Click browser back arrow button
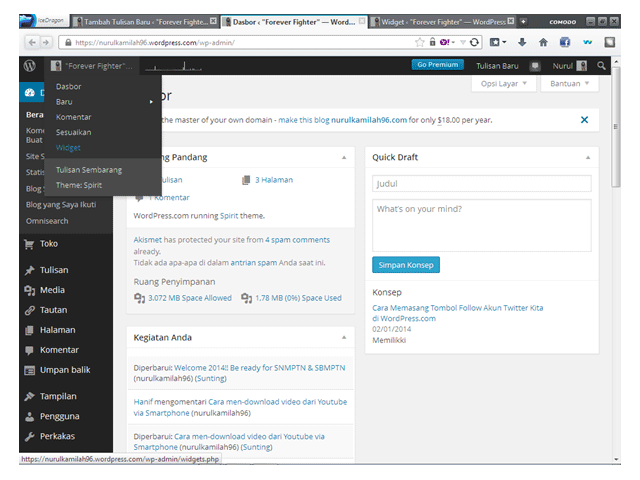Image resolution: width=640 pixels, height=480 pixels. [x=32, y=42]
